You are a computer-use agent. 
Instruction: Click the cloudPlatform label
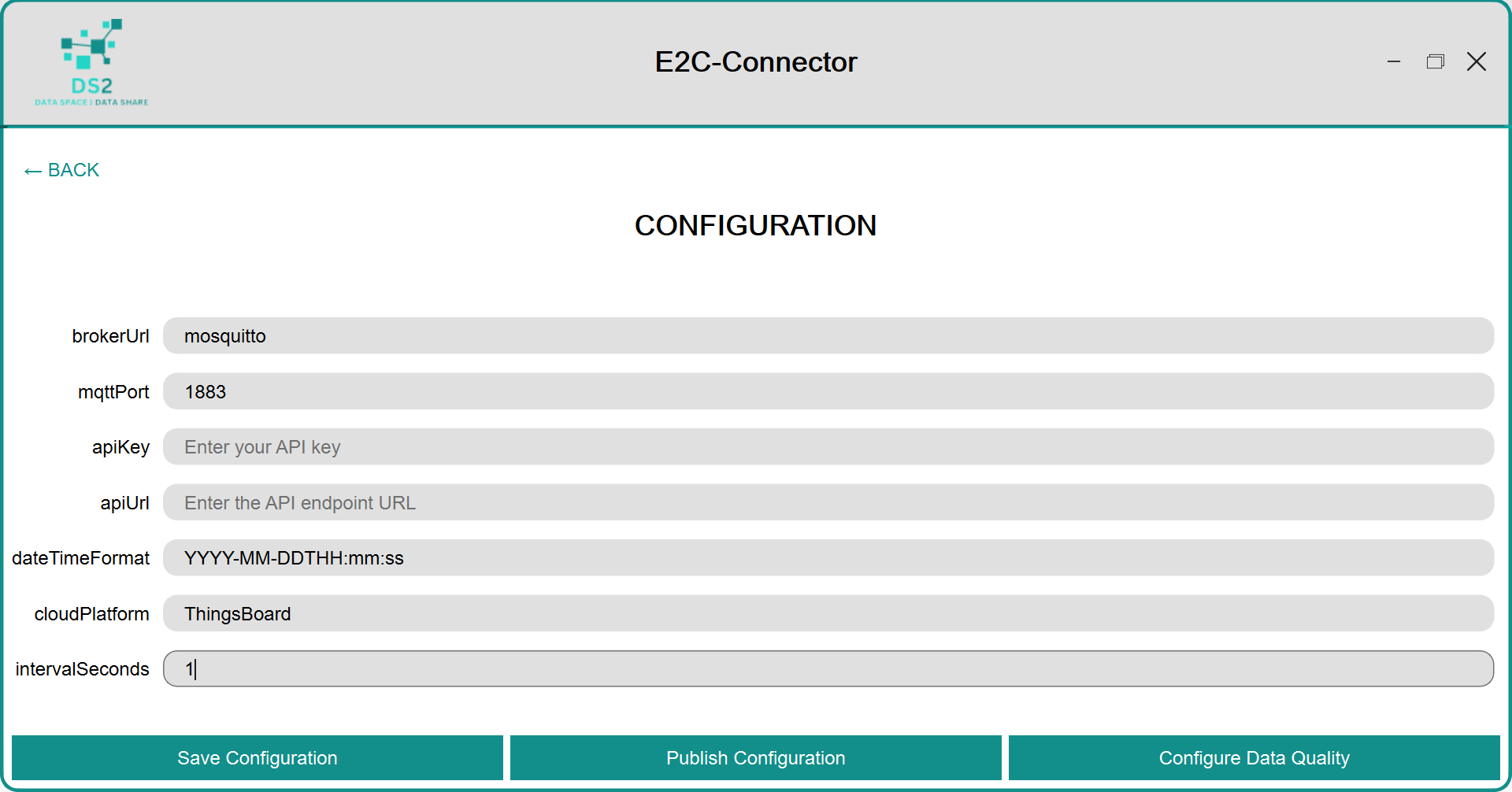point(91,614)
